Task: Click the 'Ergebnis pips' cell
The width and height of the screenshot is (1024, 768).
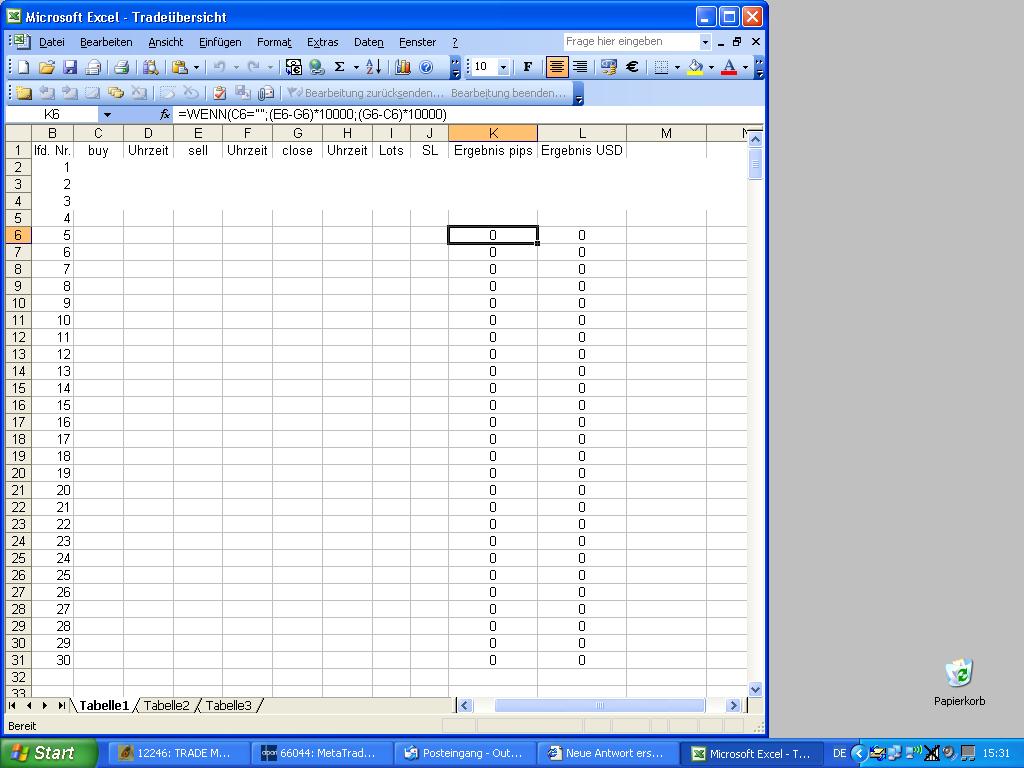Action: coord(493,150)
